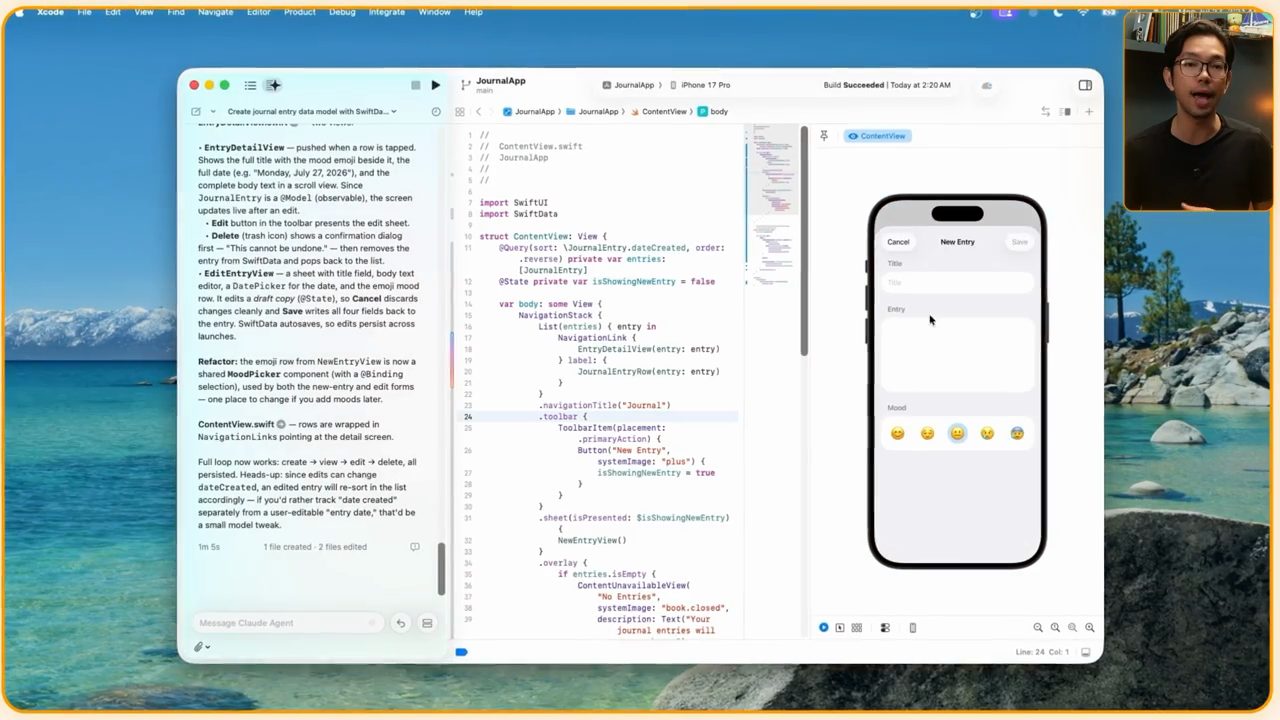Open the preview variants grid
Image resolution: width=1280 pixels, height=720 pixels.
click(857, 628)
